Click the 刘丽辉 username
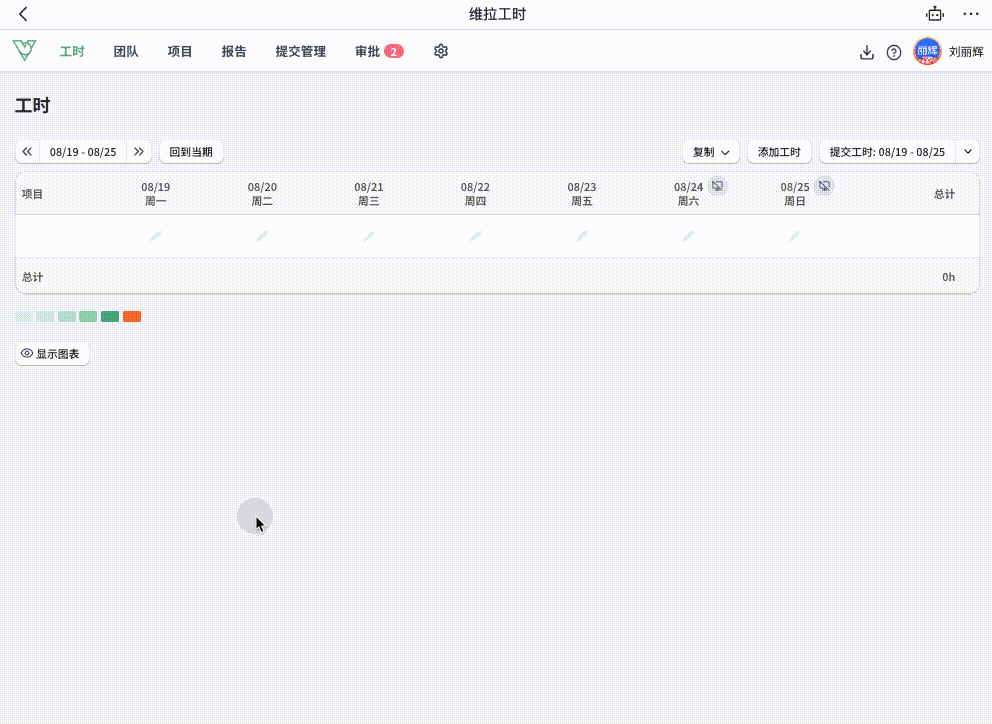Screen dimensions: 992x724 tap(966, 52)
